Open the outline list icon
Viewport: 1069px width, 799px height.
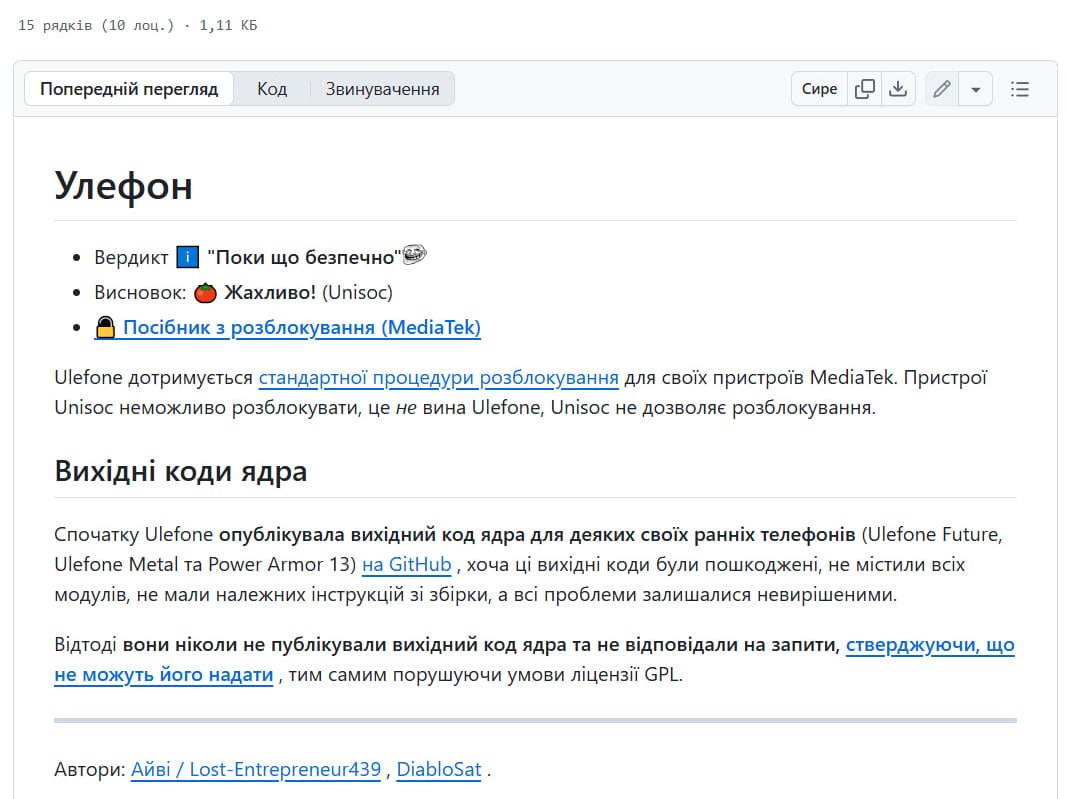1020,89
